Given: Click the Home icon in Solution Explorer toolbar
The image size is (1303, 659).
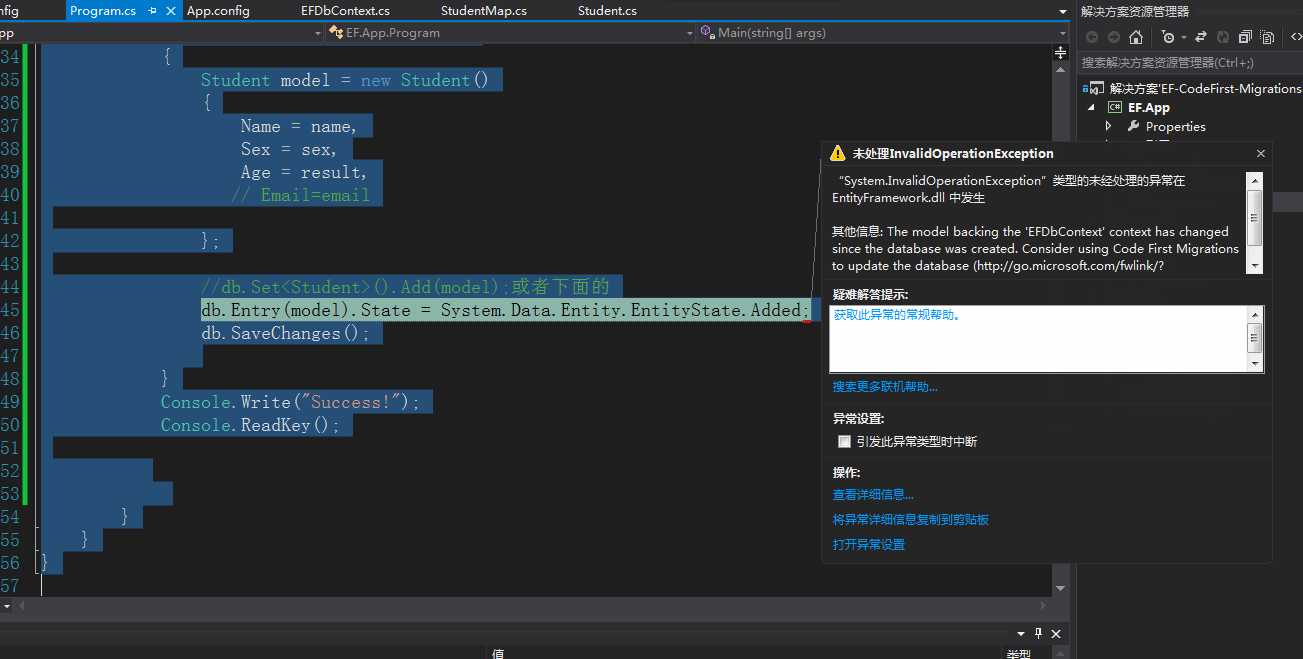Looking at the screenshot, I should pyautogui.click(x=1136, y=37).
